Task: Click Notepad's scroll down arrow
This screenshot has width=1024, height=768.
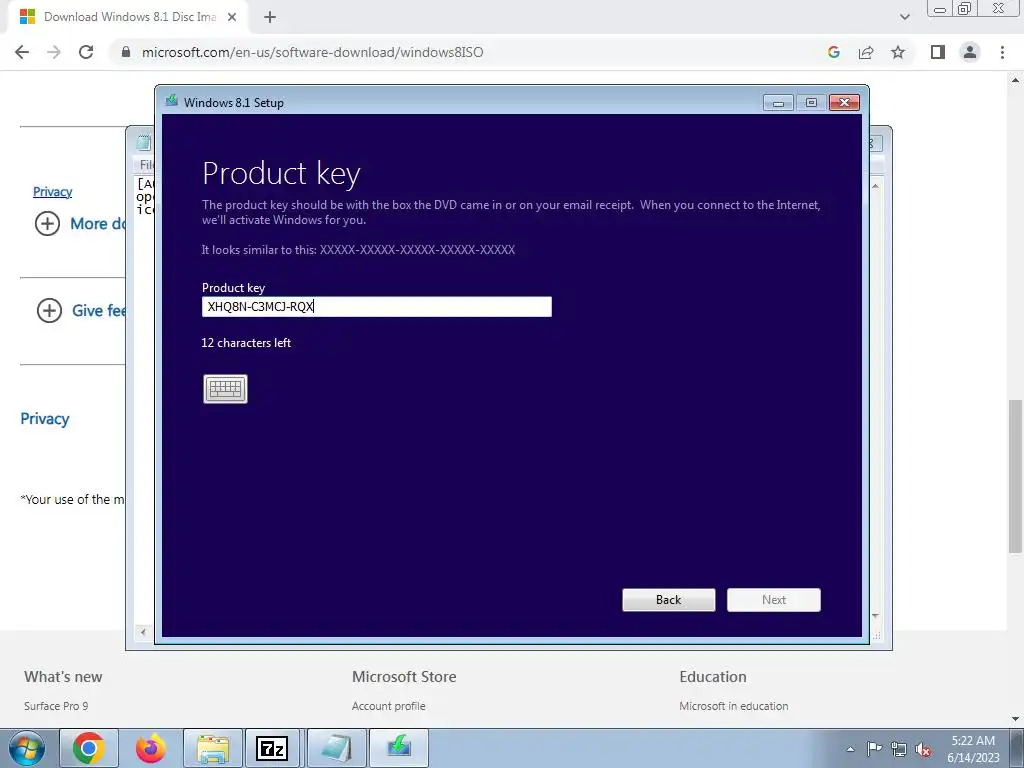Action: (x=875, y=616)
